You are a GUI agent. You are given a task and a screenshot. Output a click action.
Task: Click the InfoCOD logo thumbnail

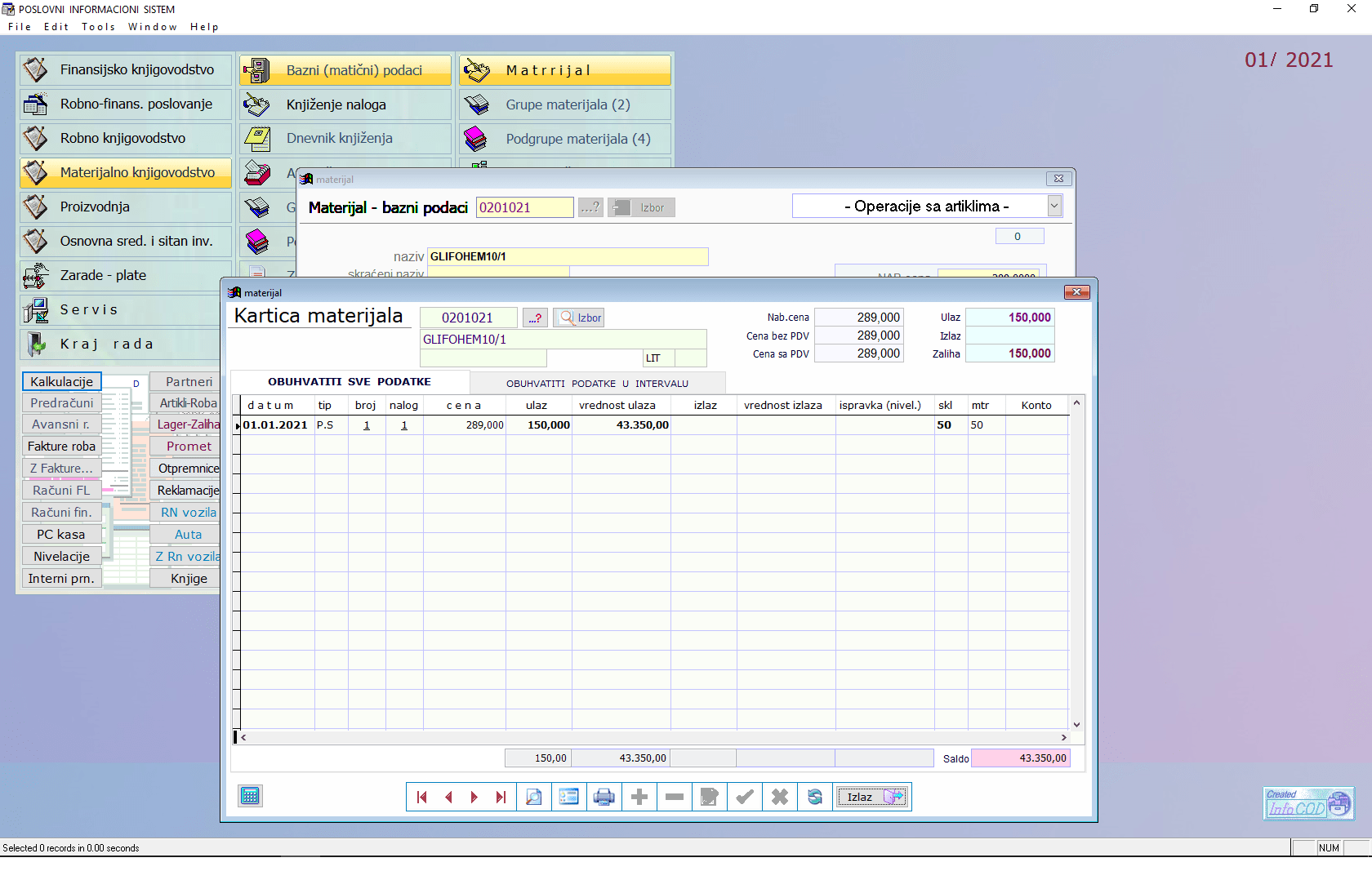1308,803
